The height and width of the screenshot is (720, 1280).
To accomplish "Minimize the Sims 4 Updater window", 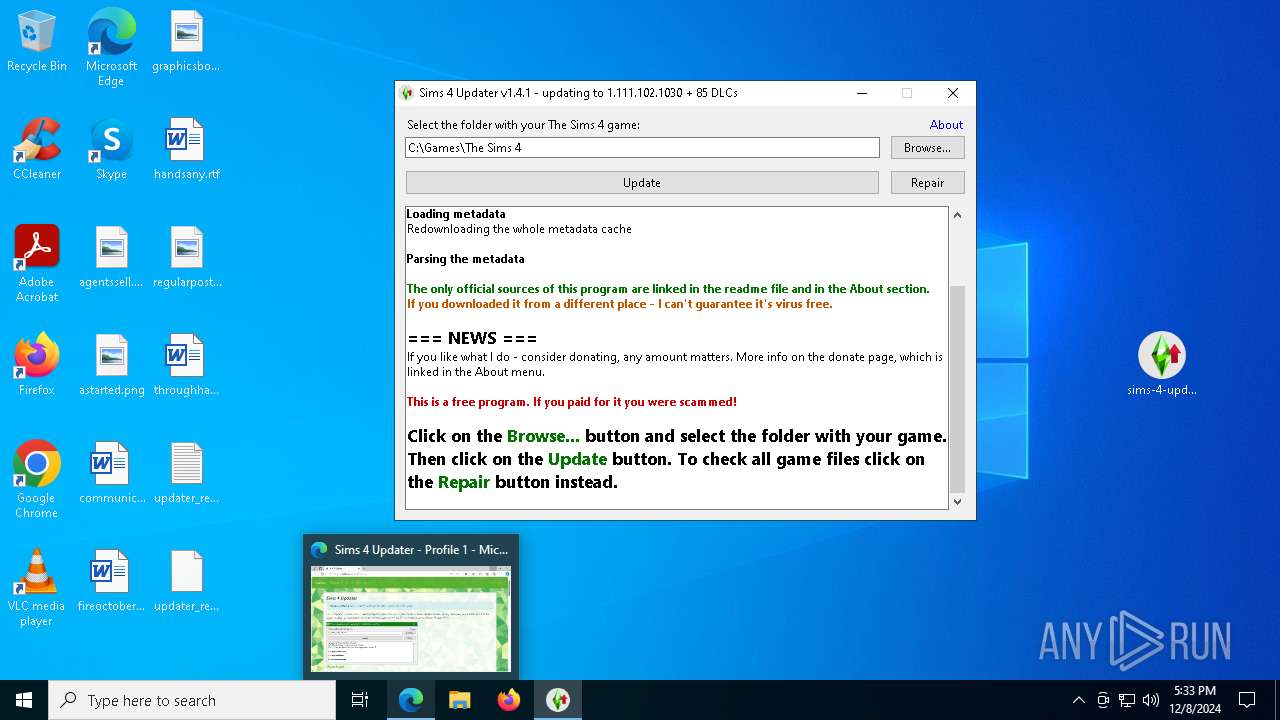I will (862, 93).
